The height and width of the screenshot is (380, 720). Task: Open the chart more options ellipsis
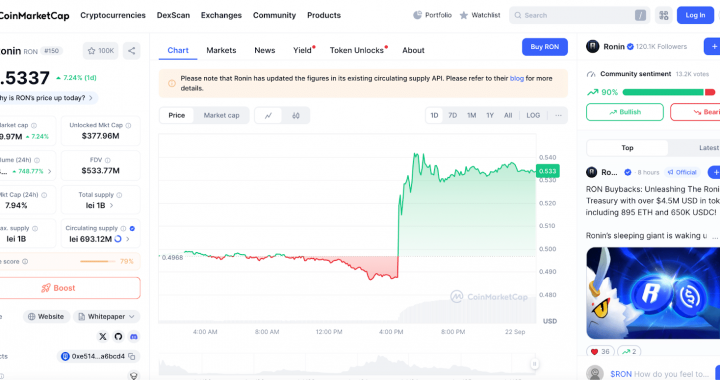point(558,115)
